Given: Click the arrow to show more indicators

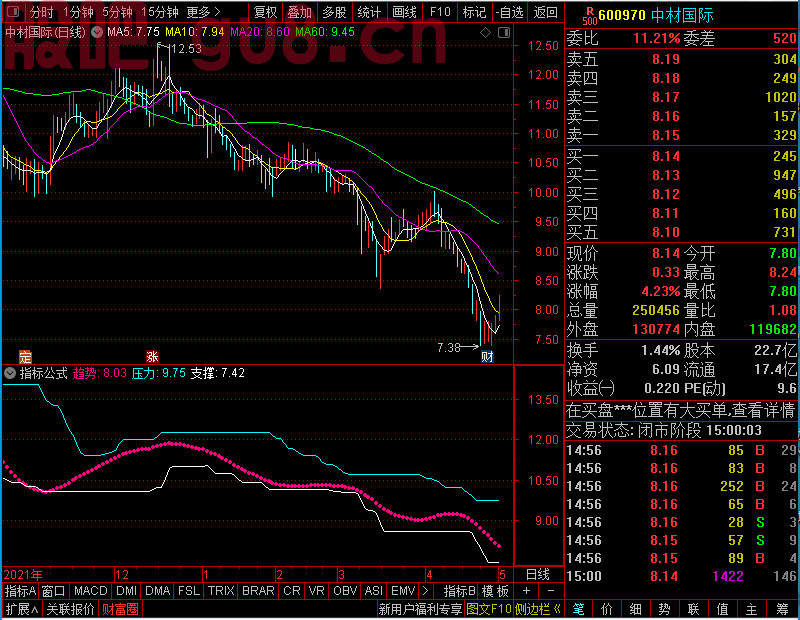Looking at the screenshot, I should [426, 591].
